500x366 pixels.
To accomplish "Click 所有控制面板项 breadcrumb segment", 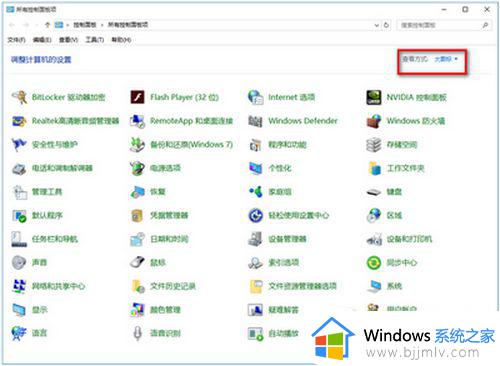I will (128, 25).
